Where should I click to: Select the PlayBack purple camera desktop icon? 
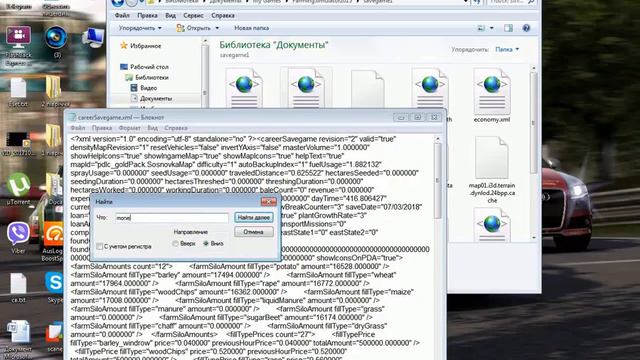tap(18, 46)
